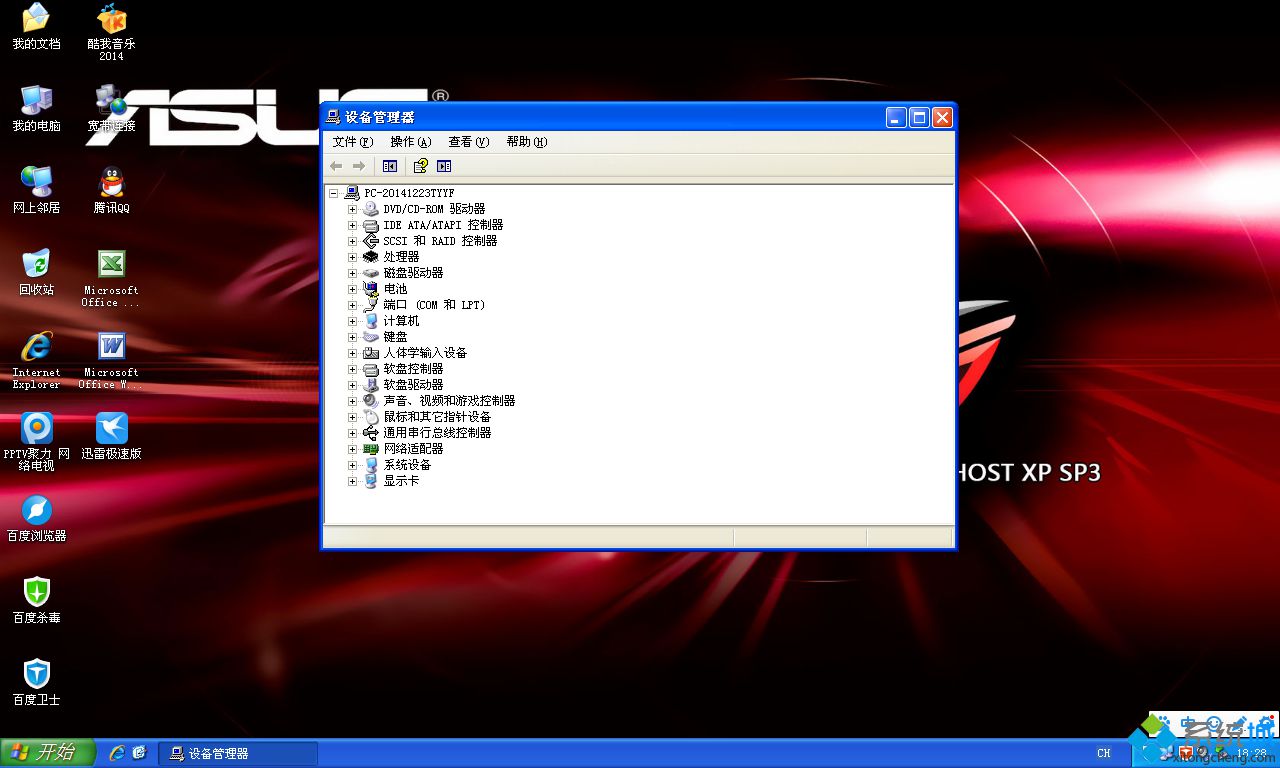Expand IDE ATA/ATAPI 控制器 category

352,225
